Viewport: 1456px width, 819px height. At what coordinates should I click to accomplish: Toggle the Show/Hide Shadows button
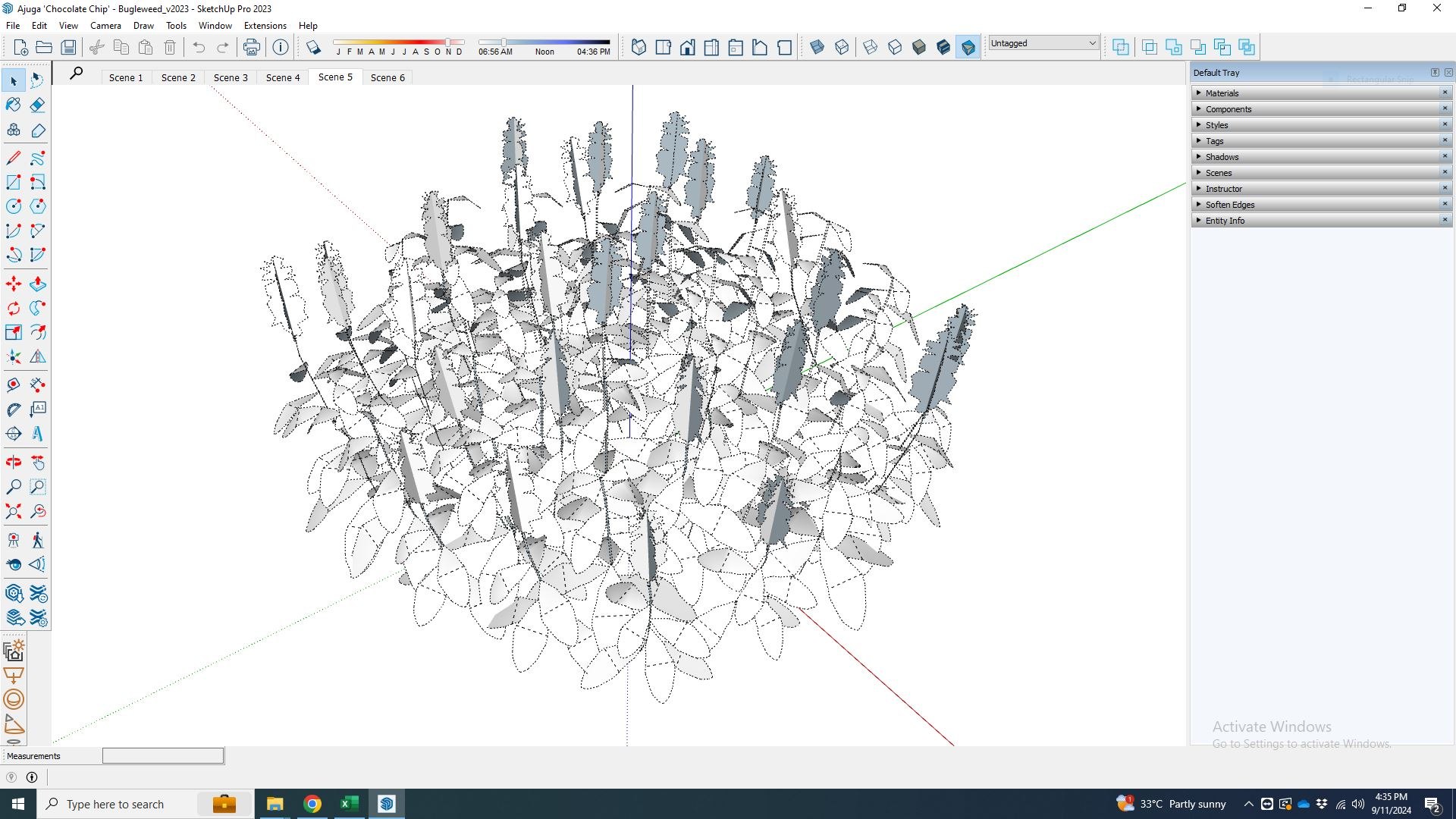[312, 47]
